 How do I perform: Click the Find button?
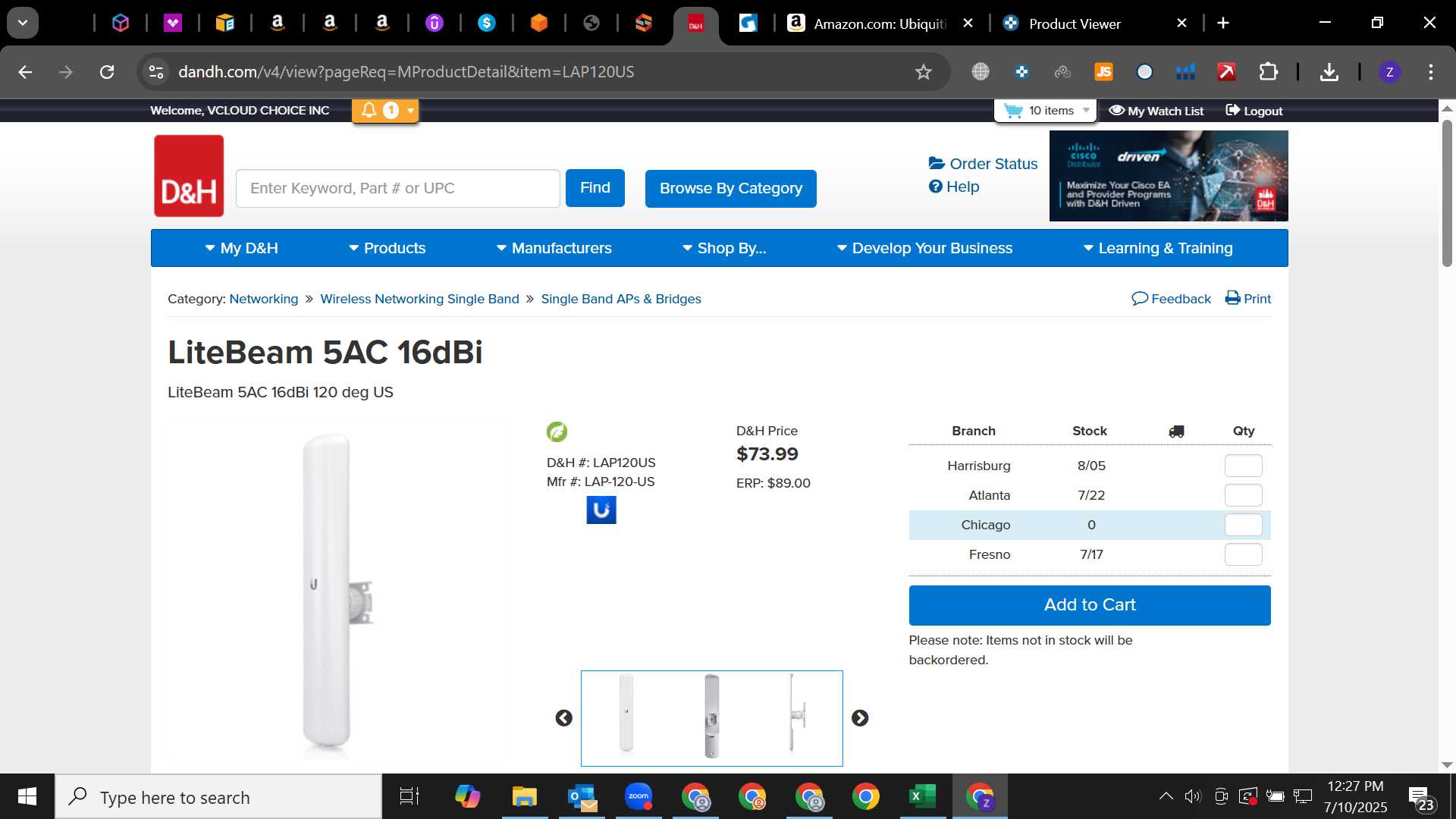click(595, 188)
